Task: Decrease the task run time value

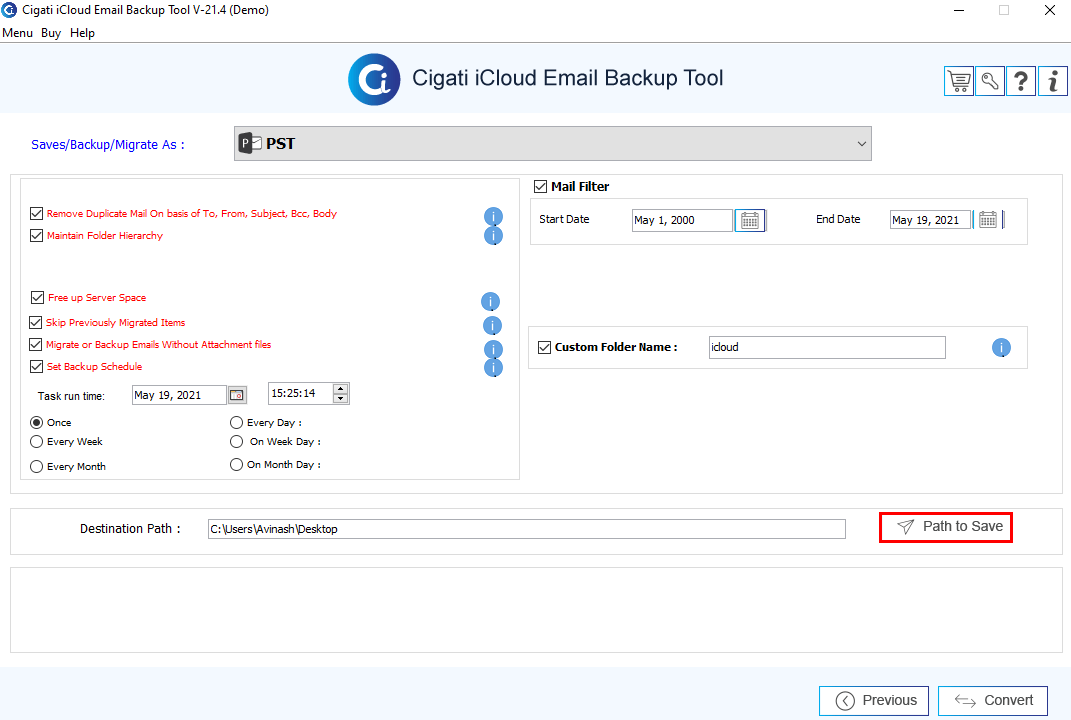Action: click(340, 398)
